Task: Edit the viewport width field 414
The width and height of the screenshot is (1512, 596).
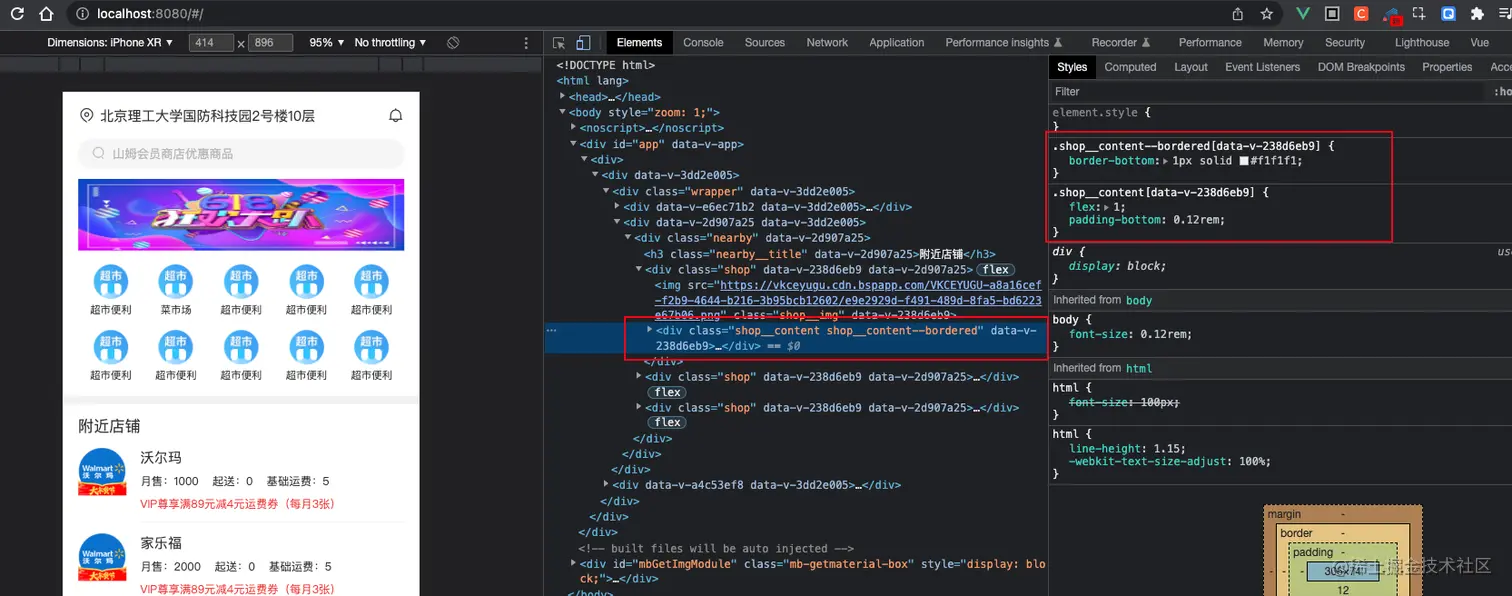Action: coord(211,43)
